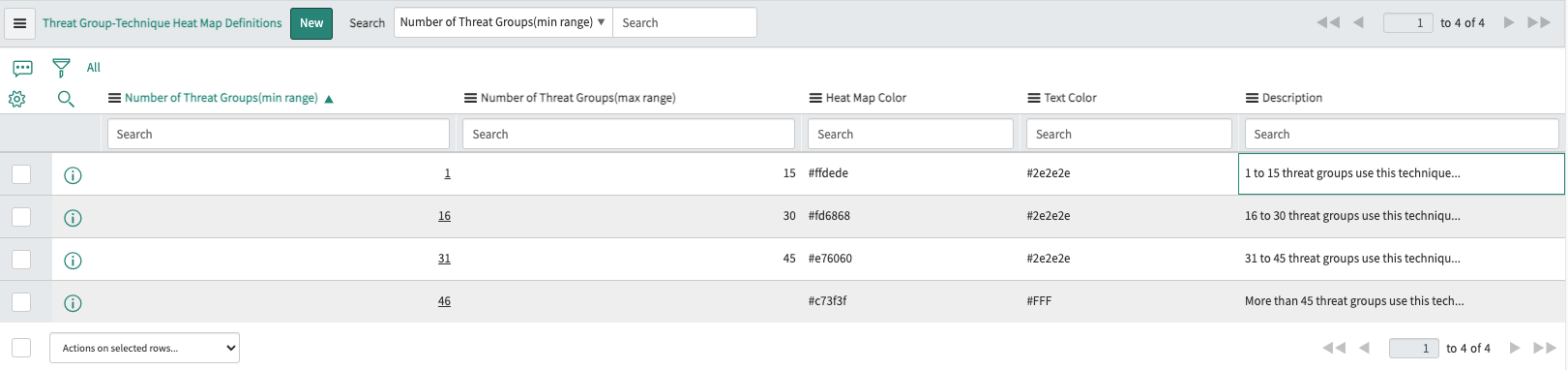1568x370 pixels.
Task: Open record with min range 31
Action: click(x=444, y=259)
